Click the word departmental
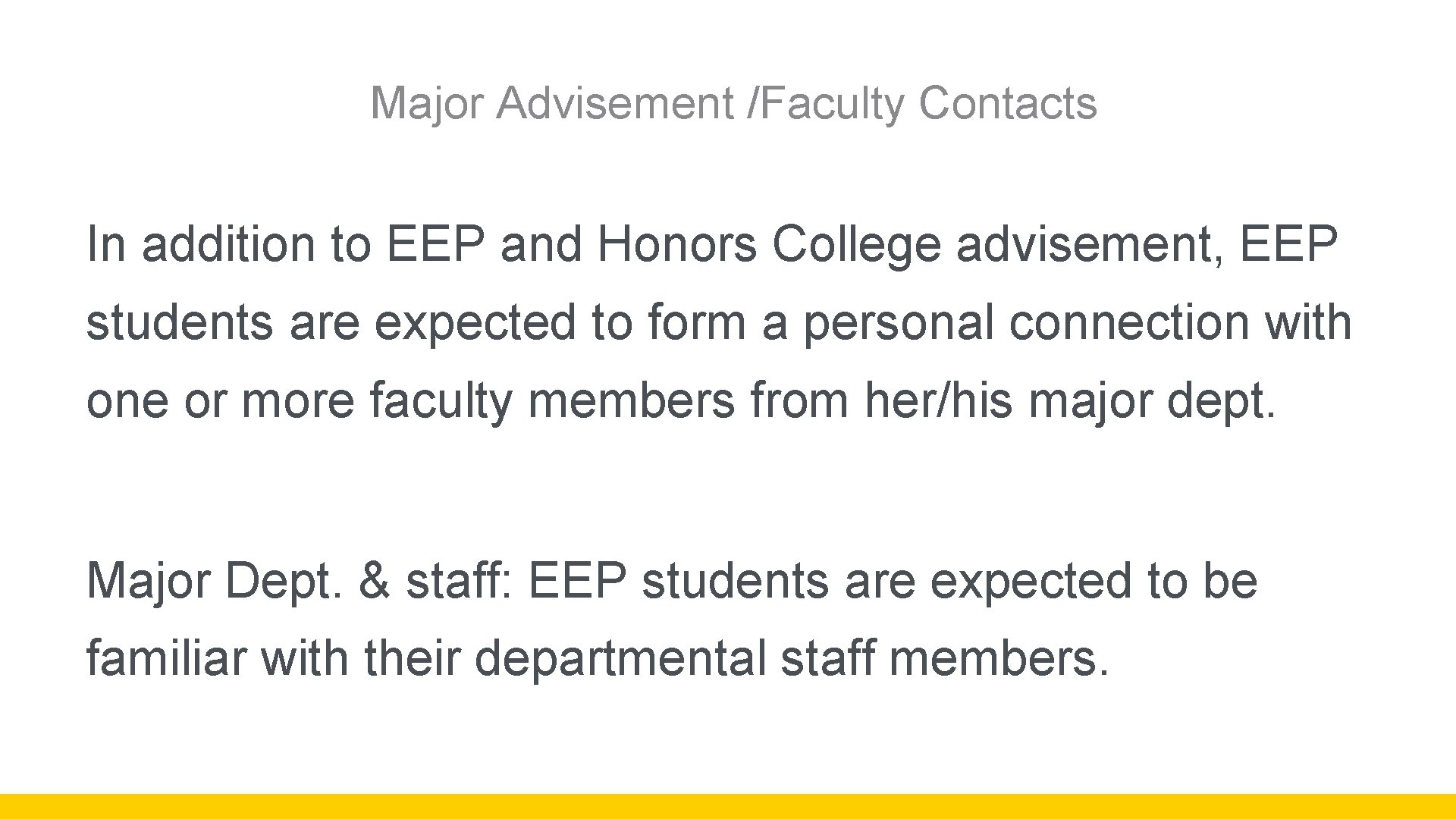The height and width of the screenshot is (819, 1456). [x=620, y=658]
